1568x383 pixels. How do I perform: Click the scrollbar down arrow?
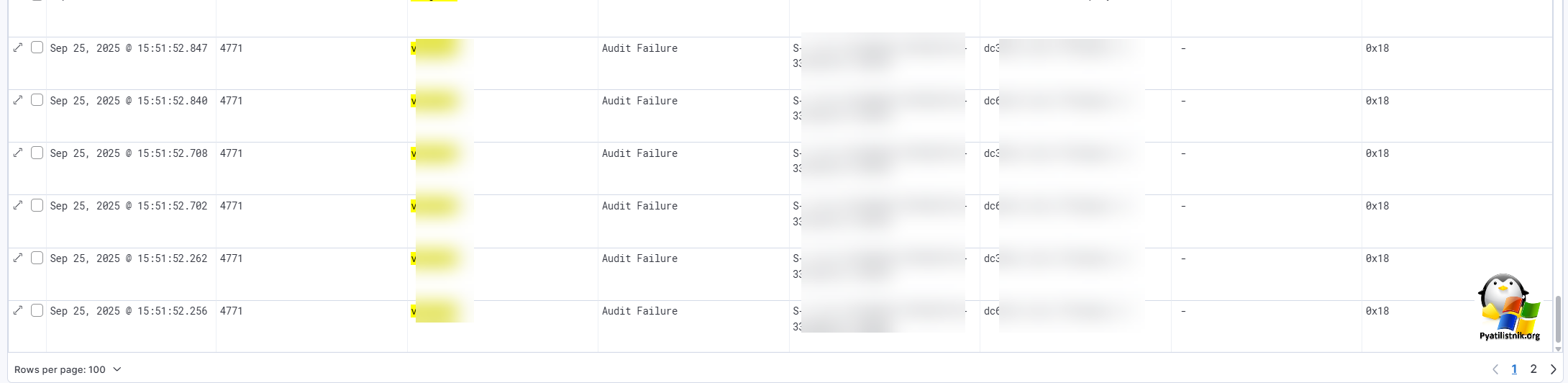[x=1559, y=349]
